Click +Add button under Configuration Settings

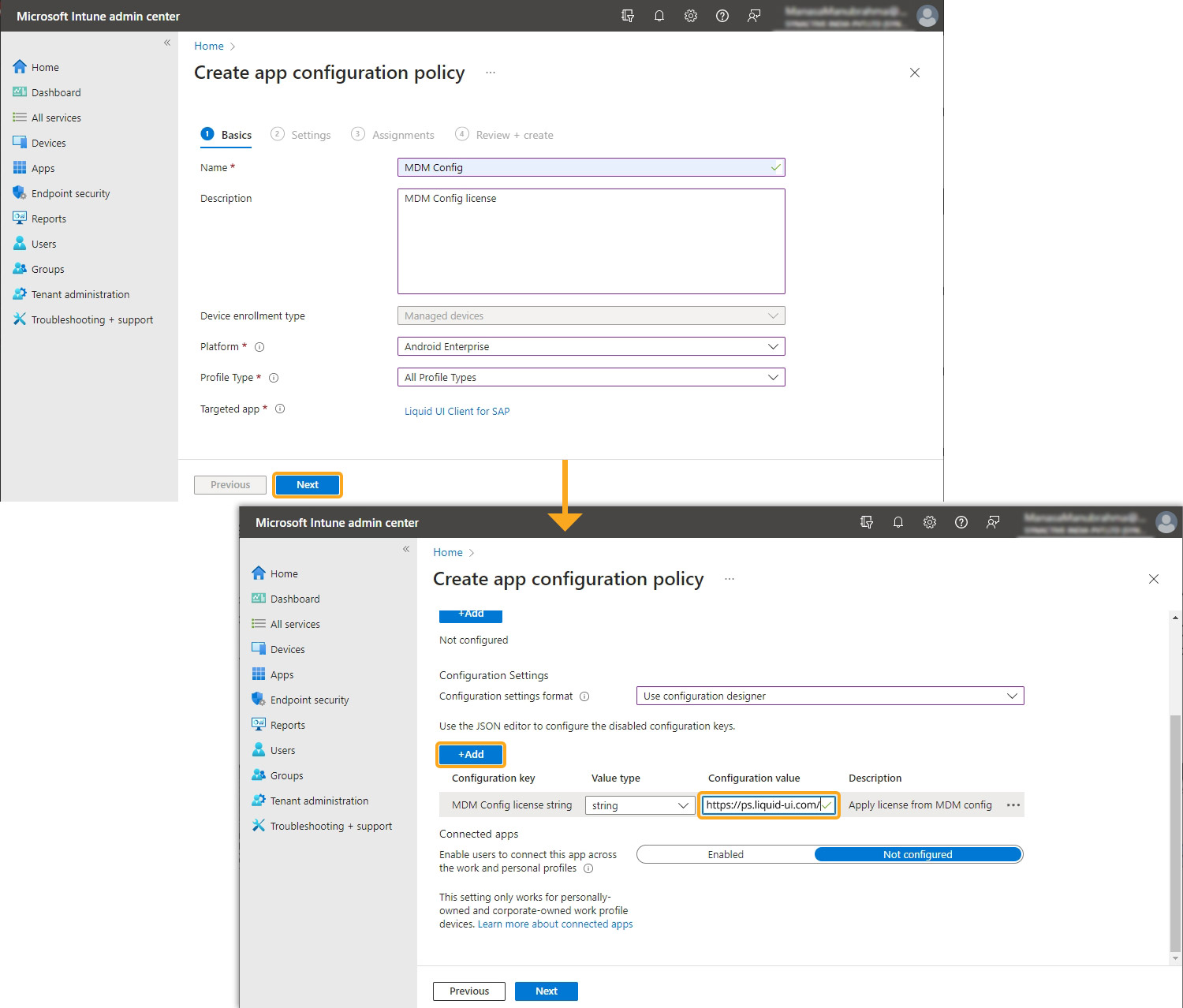click(x=471, y=754)
